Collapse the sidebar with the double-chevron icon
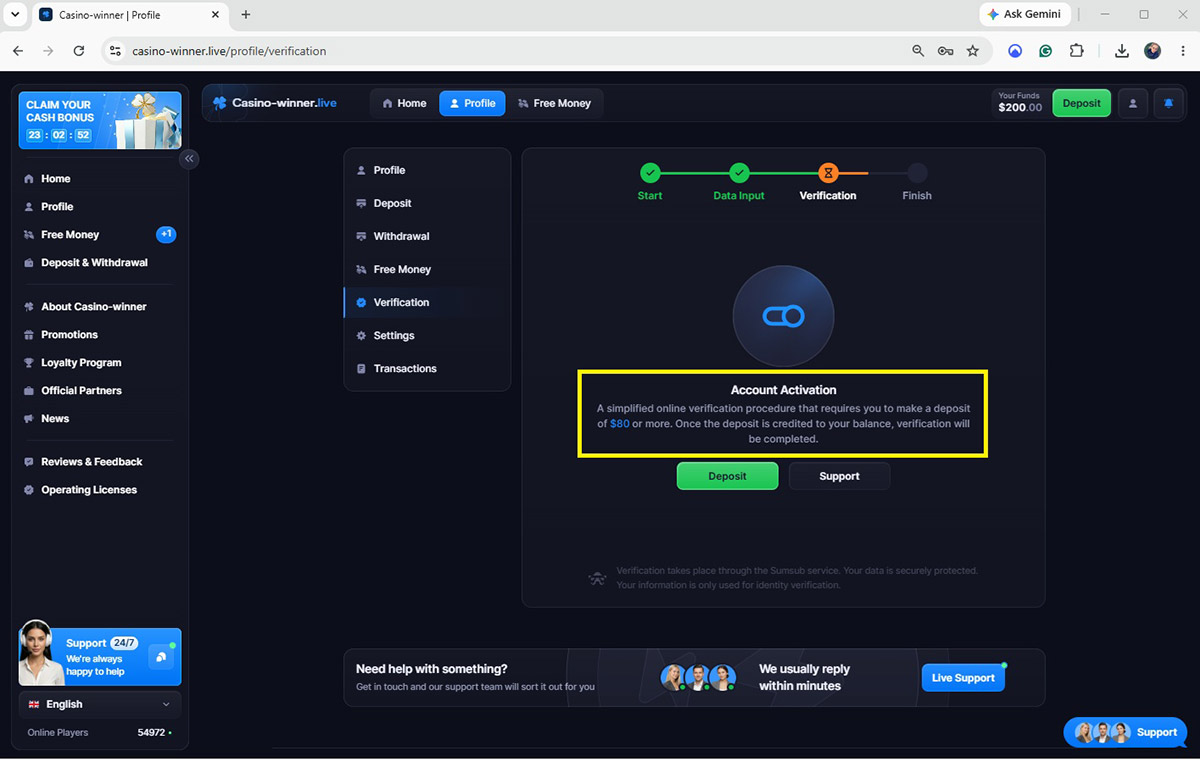Image resolution: width=1200 pixels, height=762 pixels. pyautogui.click(x=189, y=159)
